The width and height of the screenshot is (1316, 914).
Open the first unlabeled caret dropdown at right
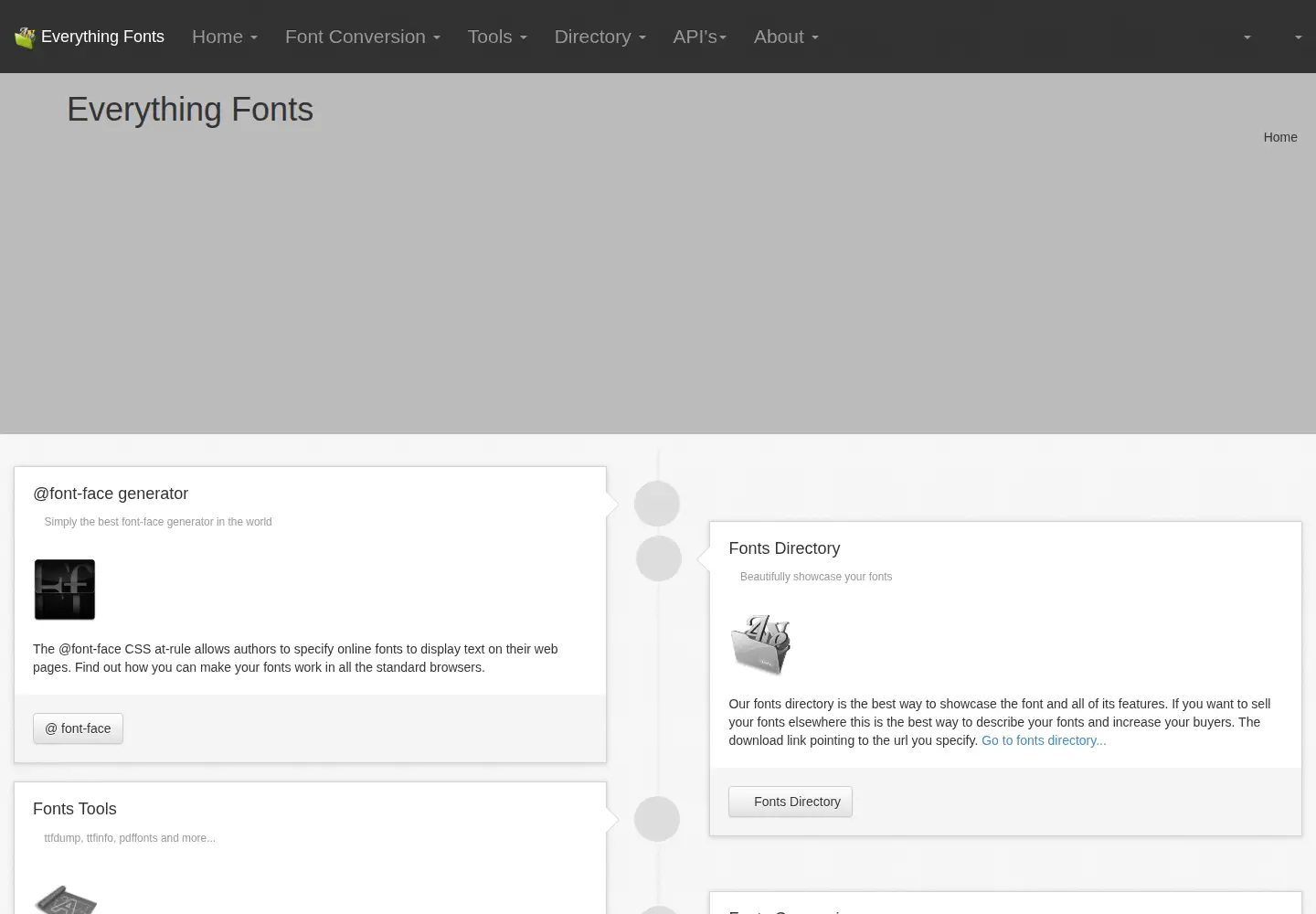click(1247, 37)
